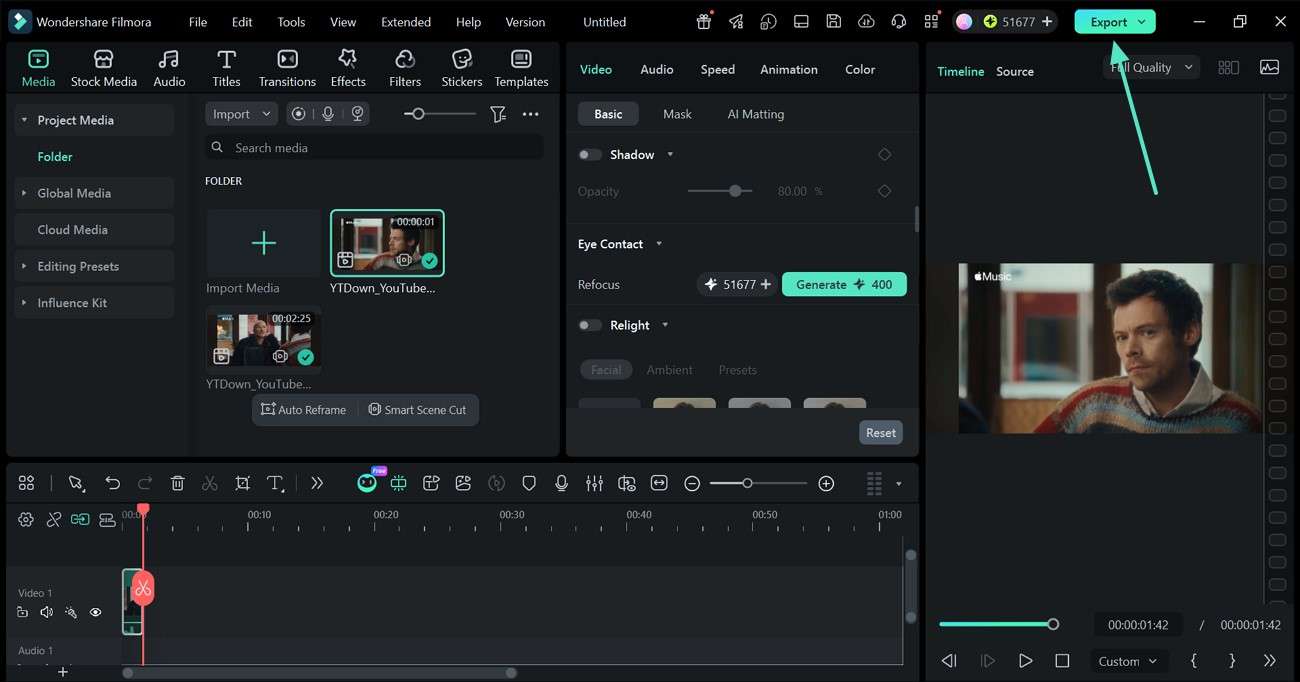Click the gift box icon
The width and height of the screenshot is (1300, 682).
[x=704, y=21]
